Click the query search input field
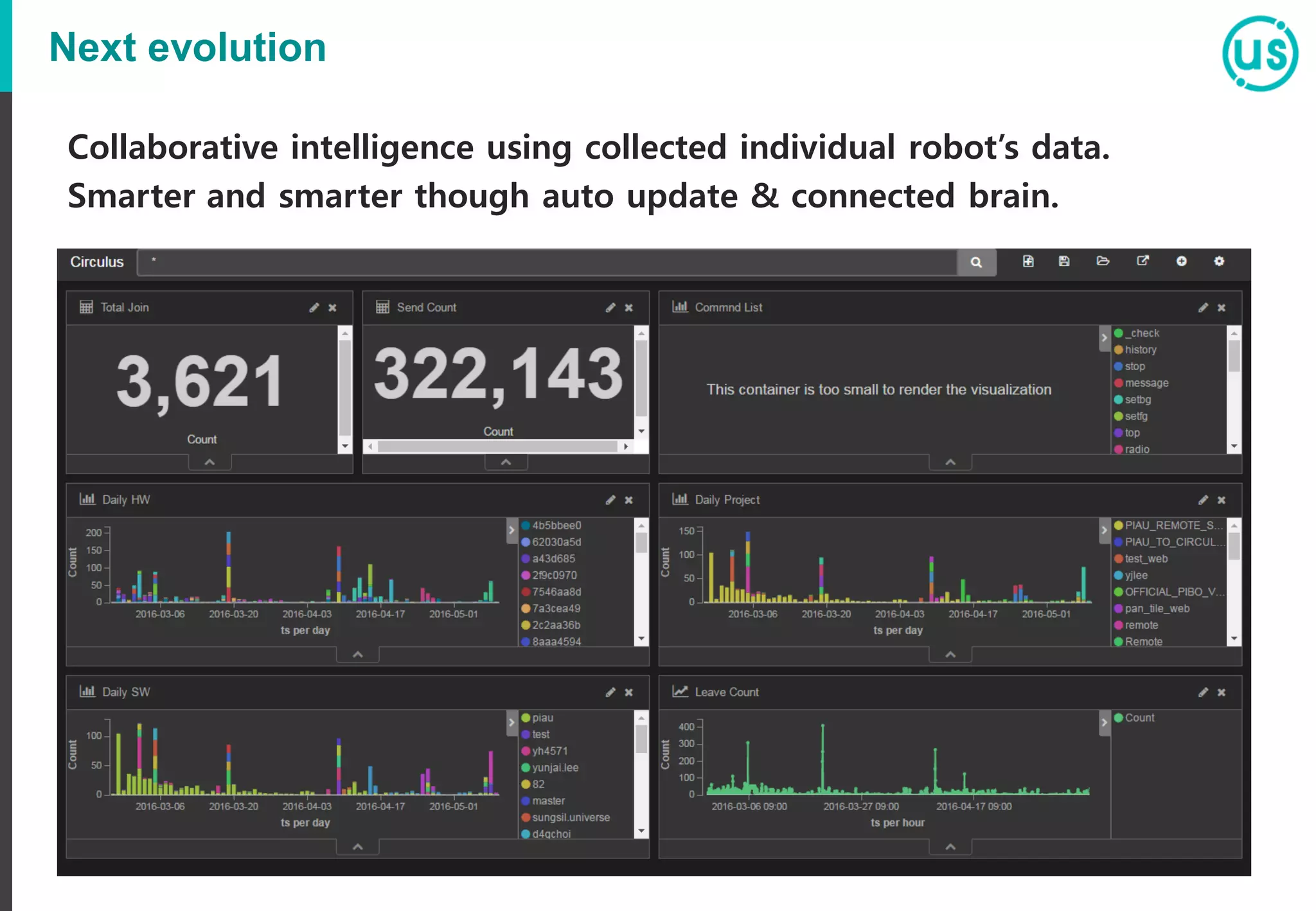Screen dimensions: 1316x911 click(546, 262)
